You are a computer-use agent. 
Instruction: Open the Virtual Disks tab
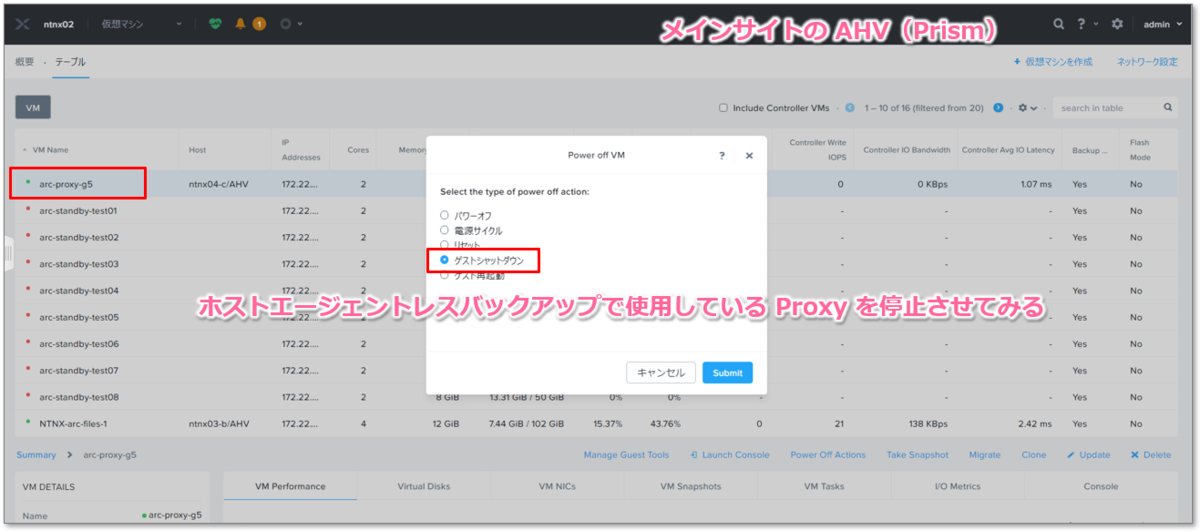click(424, 487)
